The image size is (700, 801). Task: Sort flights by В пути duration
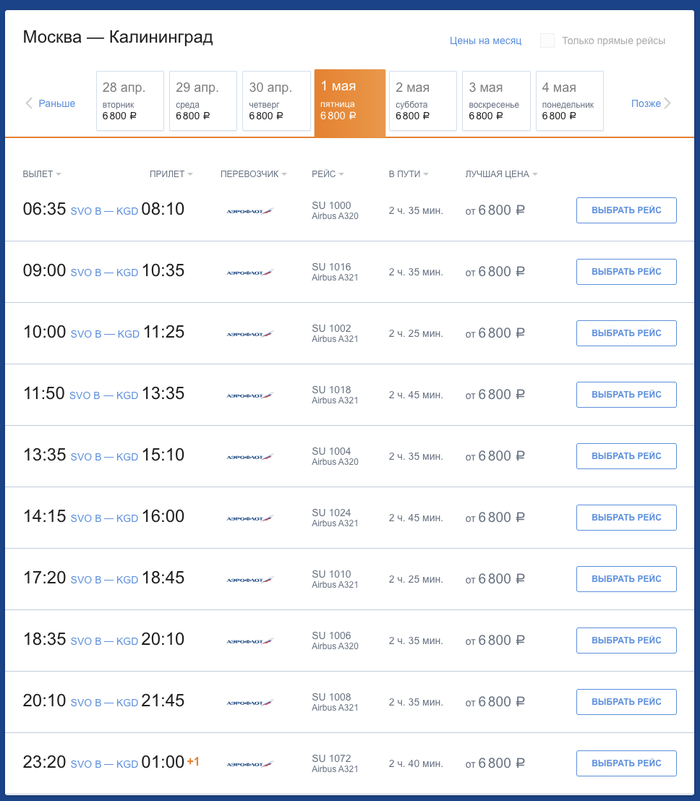click(408, 174)
